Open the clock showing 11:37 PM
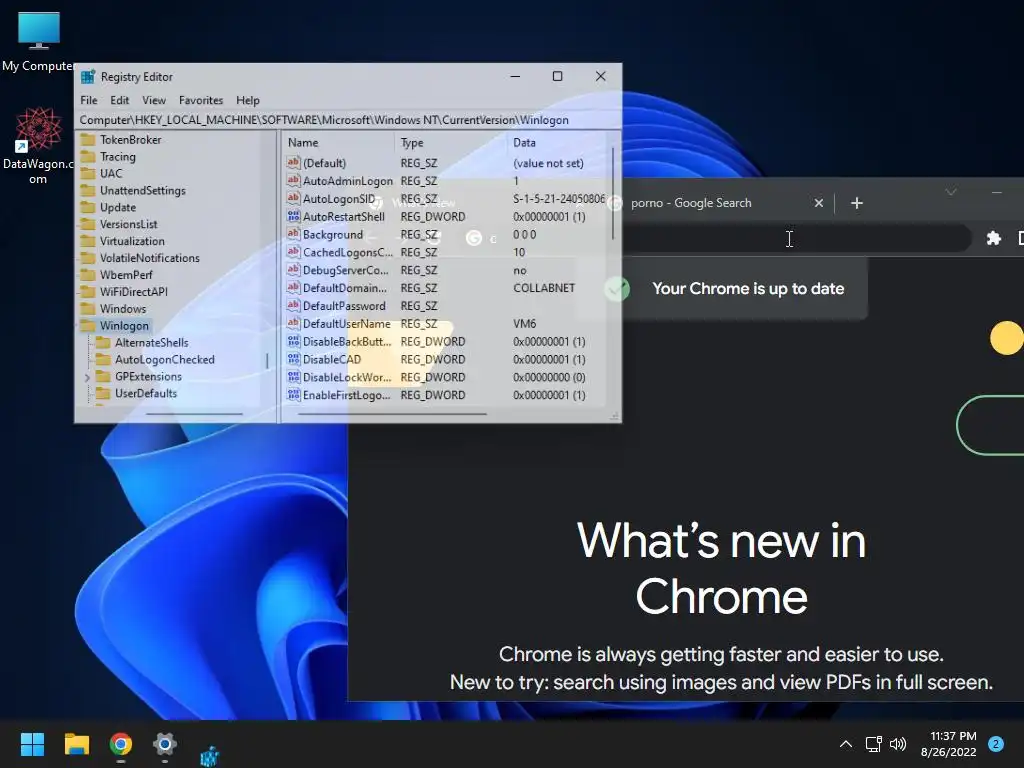Image resolution: width=1024 pixels, height=768 pixels. click(948, 744)
